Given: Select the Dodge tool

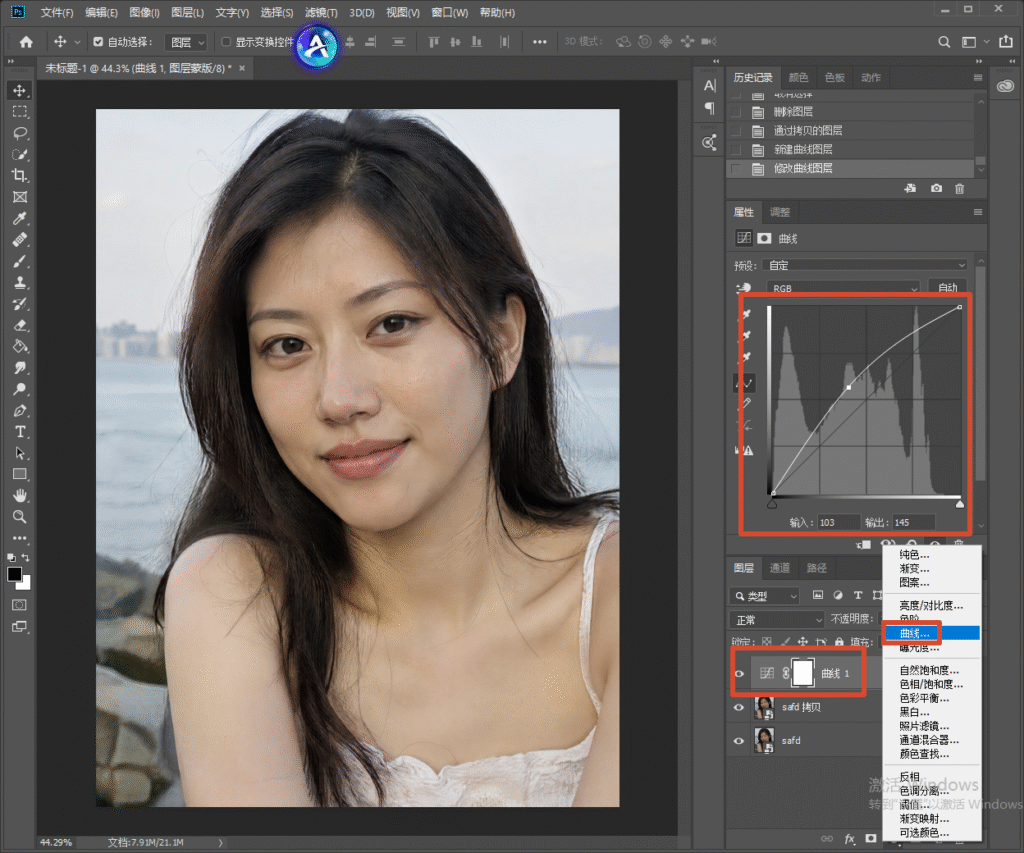Looking at the screenshot, I should click(20, 389).
